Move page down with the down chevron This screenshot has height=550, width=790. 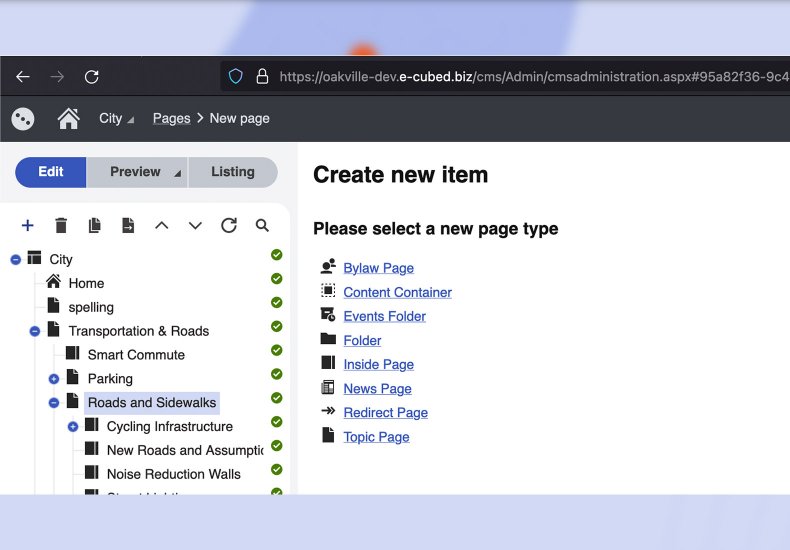(195, 226)
